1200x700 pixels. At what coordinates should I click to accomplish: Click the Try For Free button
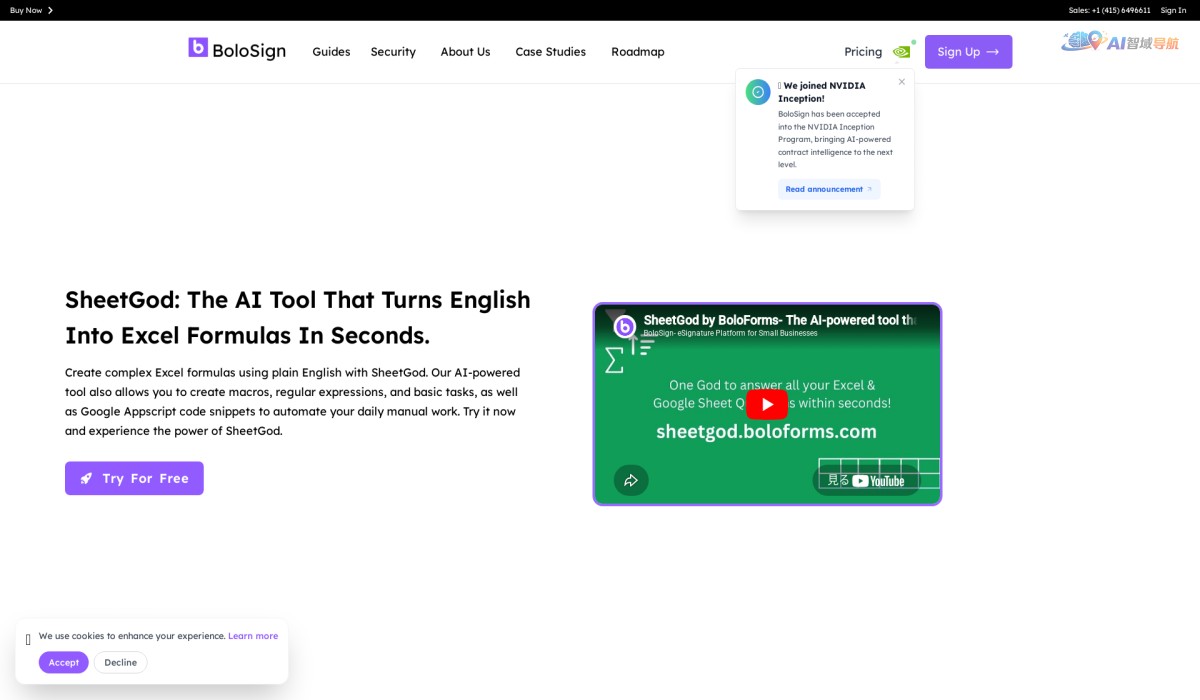(134, 478)
